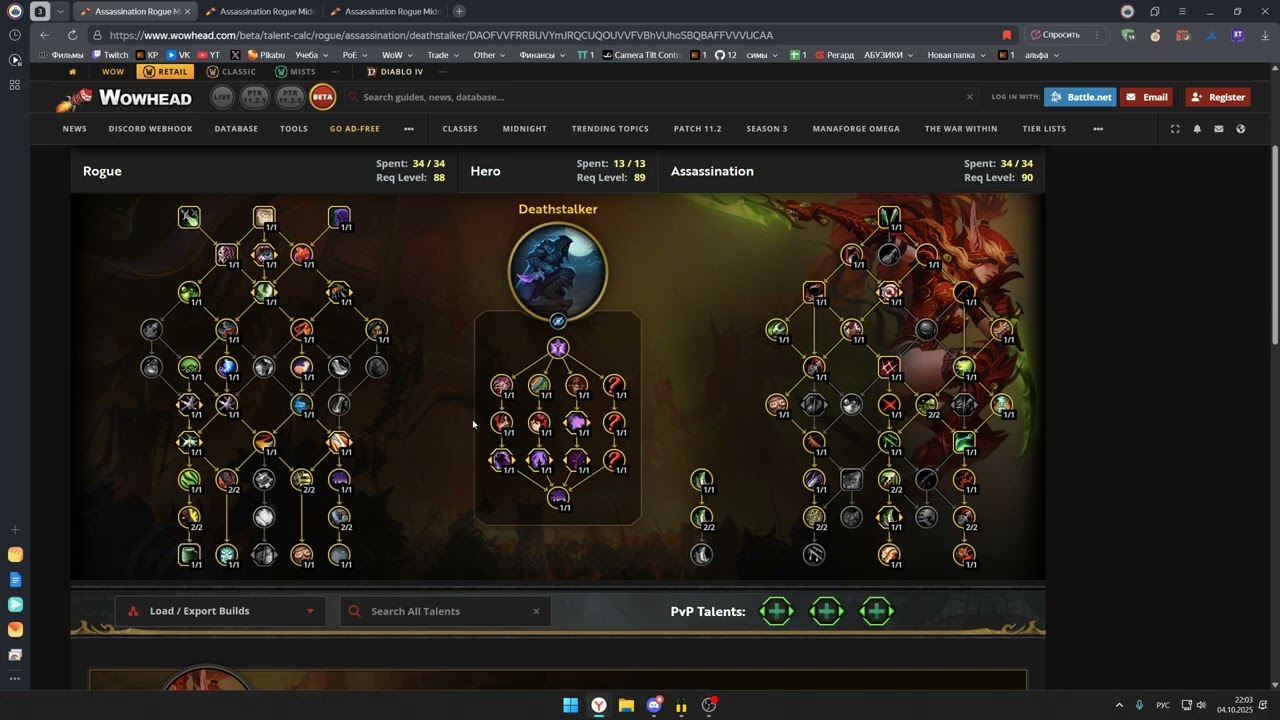Open Load / Export Builds dropdown
This screenshot has width=1280, height=720.
click(x=221, y=611)
